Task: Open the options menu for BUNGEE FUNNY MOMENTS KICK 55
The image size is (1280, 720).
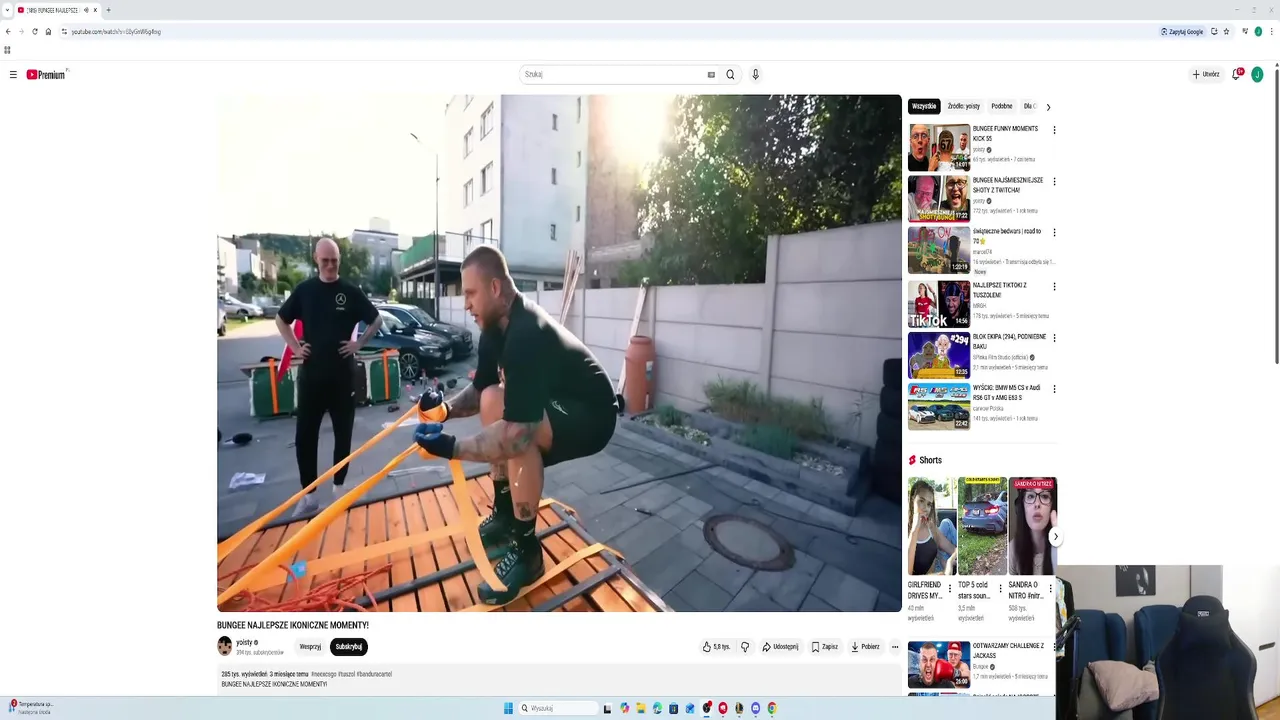Action: 1054,130
